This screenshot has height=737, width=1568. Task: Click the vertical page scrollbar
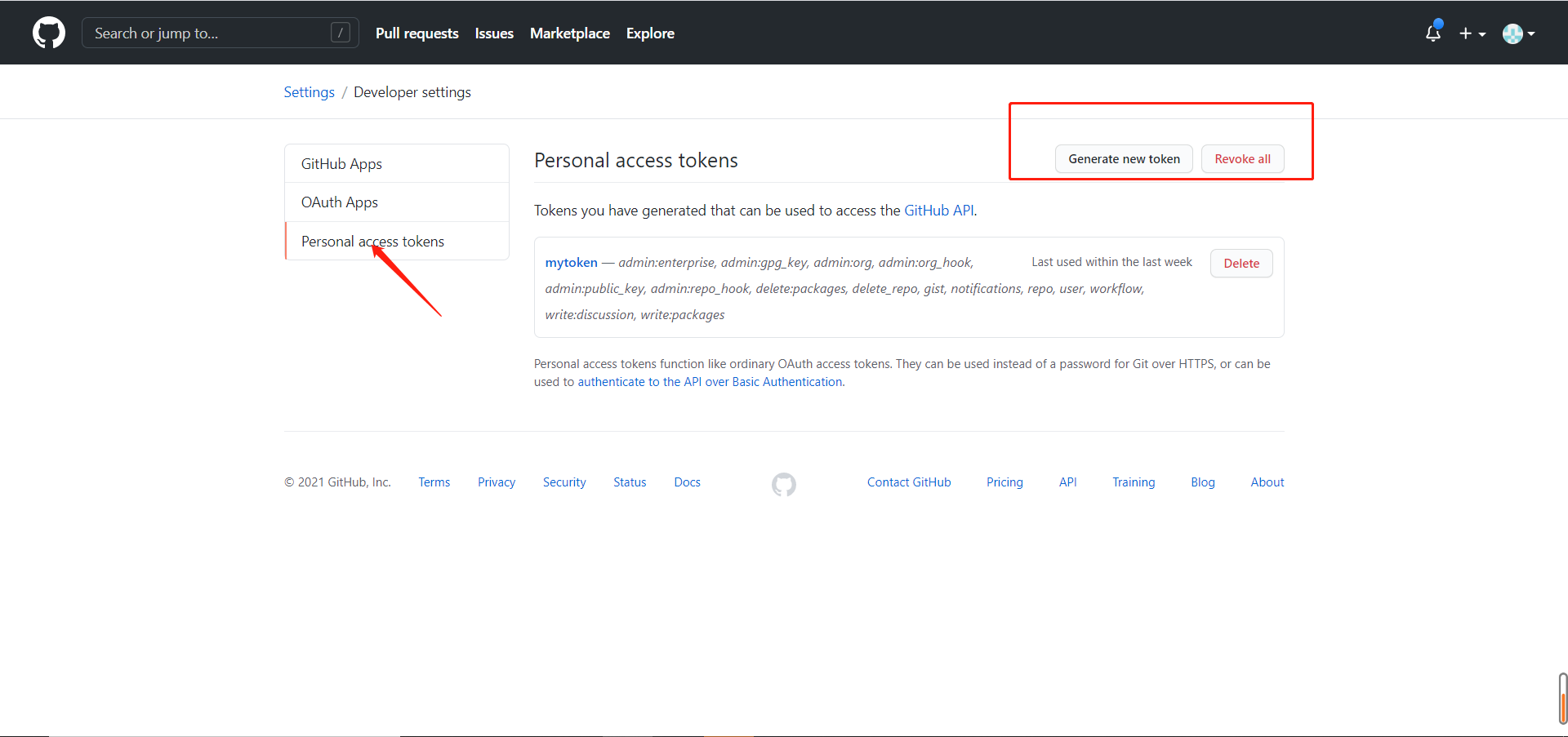[x=1562, y=699]
